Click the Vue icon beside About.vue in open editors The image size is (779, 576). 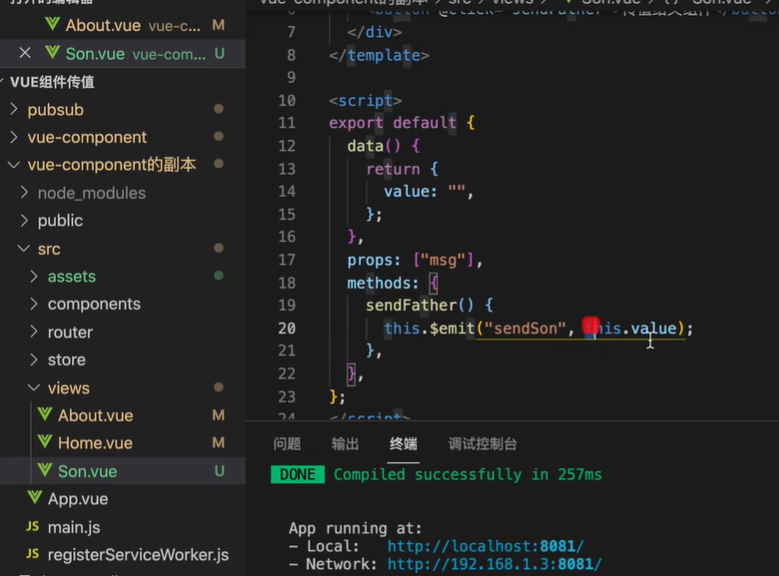point(52,24)
